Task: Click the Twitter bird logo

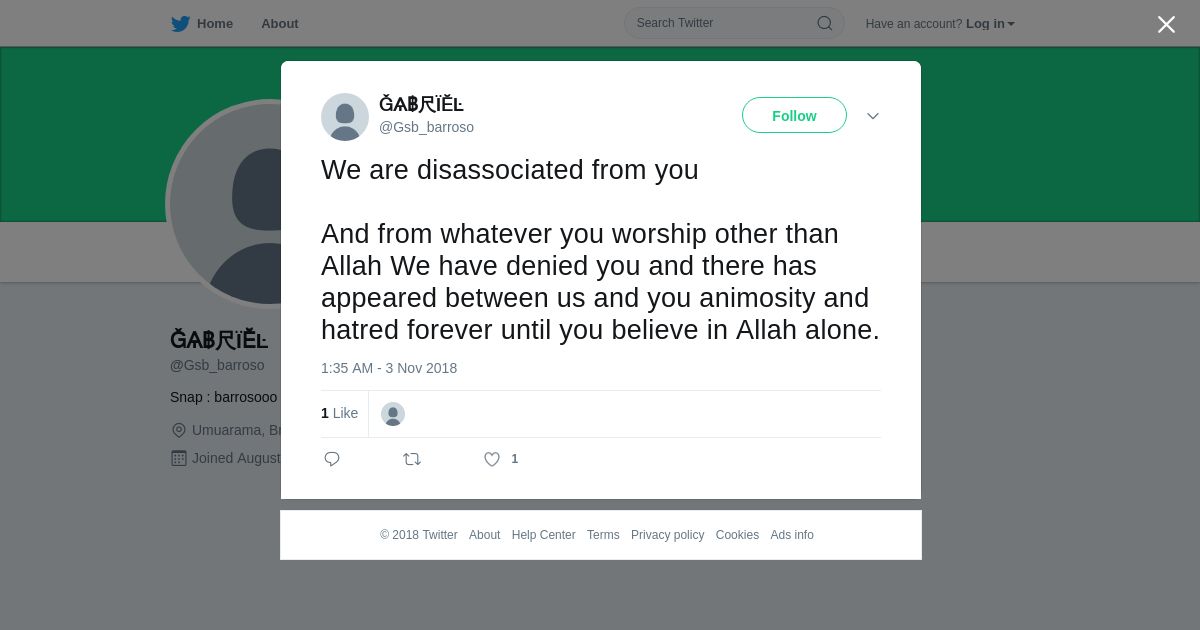Action: [x=180, y=24]
